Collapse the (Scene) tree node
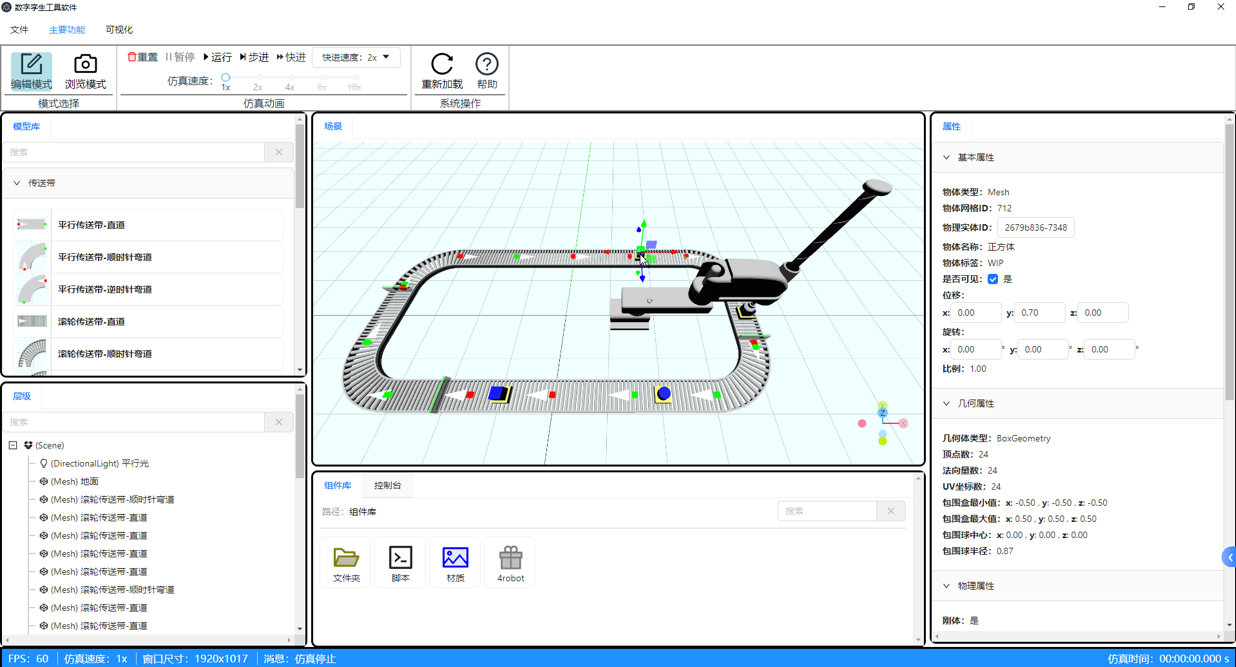This screenshot has height=667, width=1236. click(x=13, y=446)
